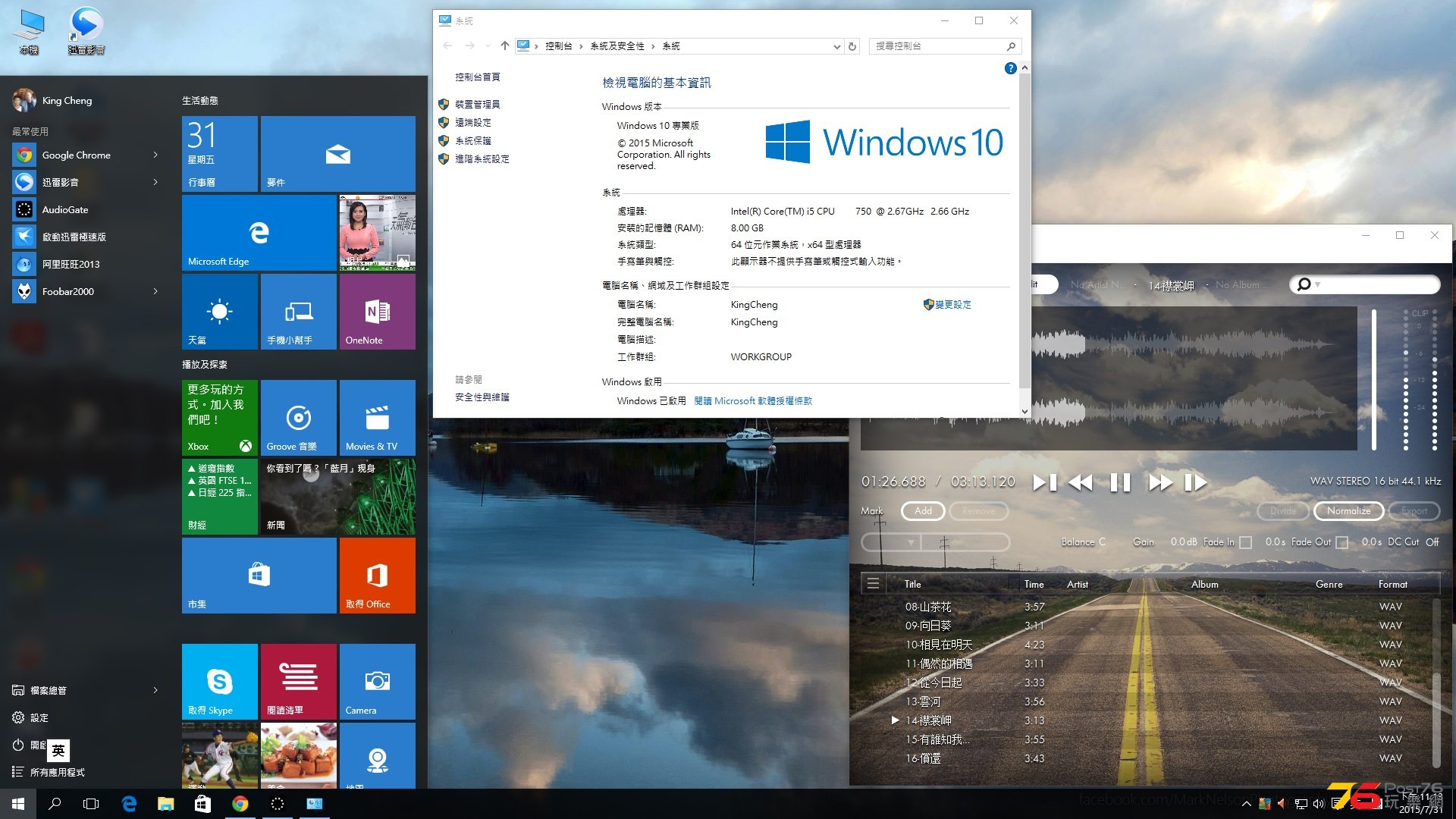Open the Mail (郵件) tile
This screenshot has width=1456, height=819.
tap(338, 154)
